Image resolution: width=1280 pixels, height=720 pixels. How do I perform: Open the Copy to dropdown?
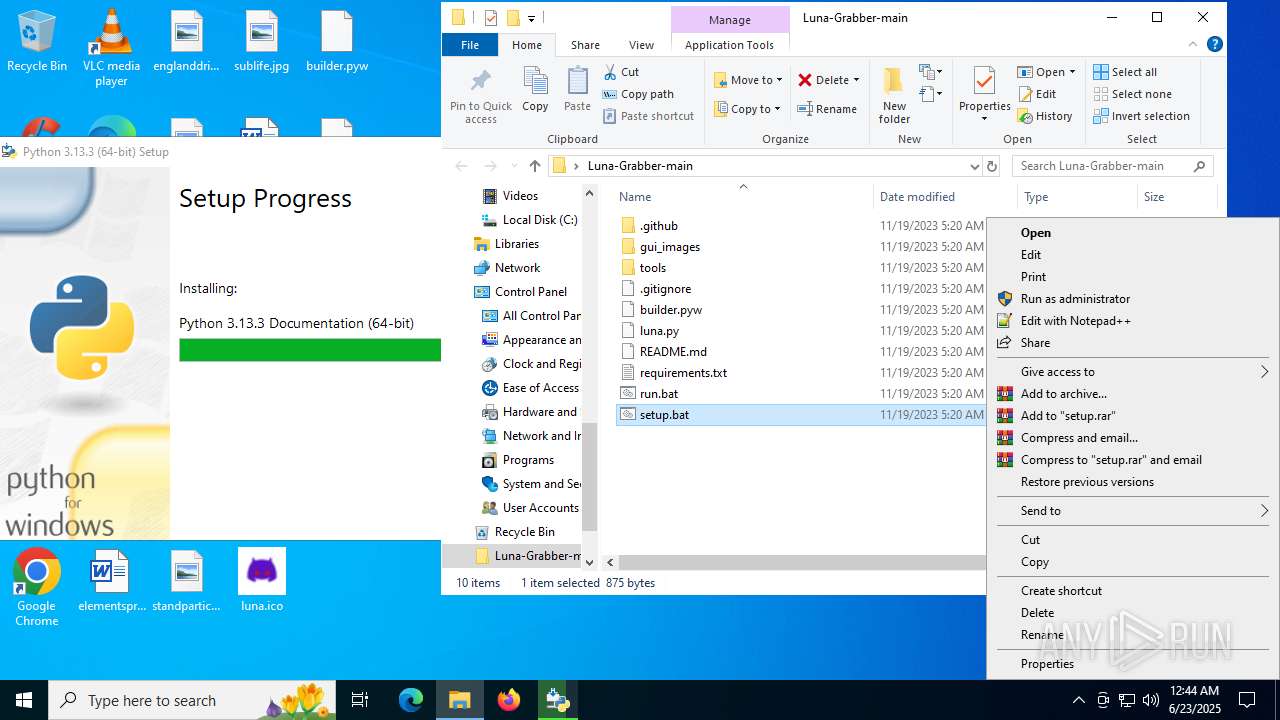(748, 109)
